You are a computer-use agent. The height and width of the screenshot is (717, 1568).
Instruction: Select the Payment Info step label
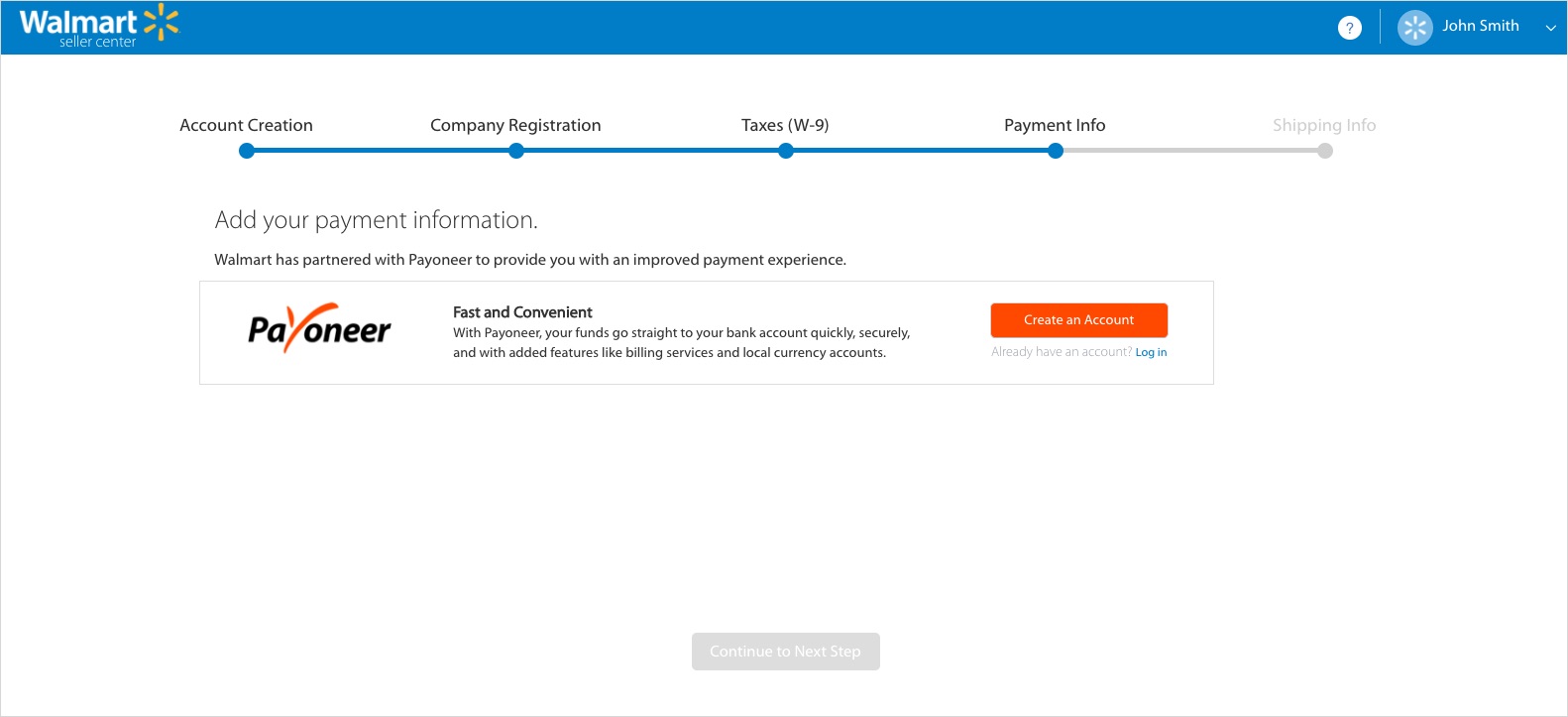pos(1055,125)
